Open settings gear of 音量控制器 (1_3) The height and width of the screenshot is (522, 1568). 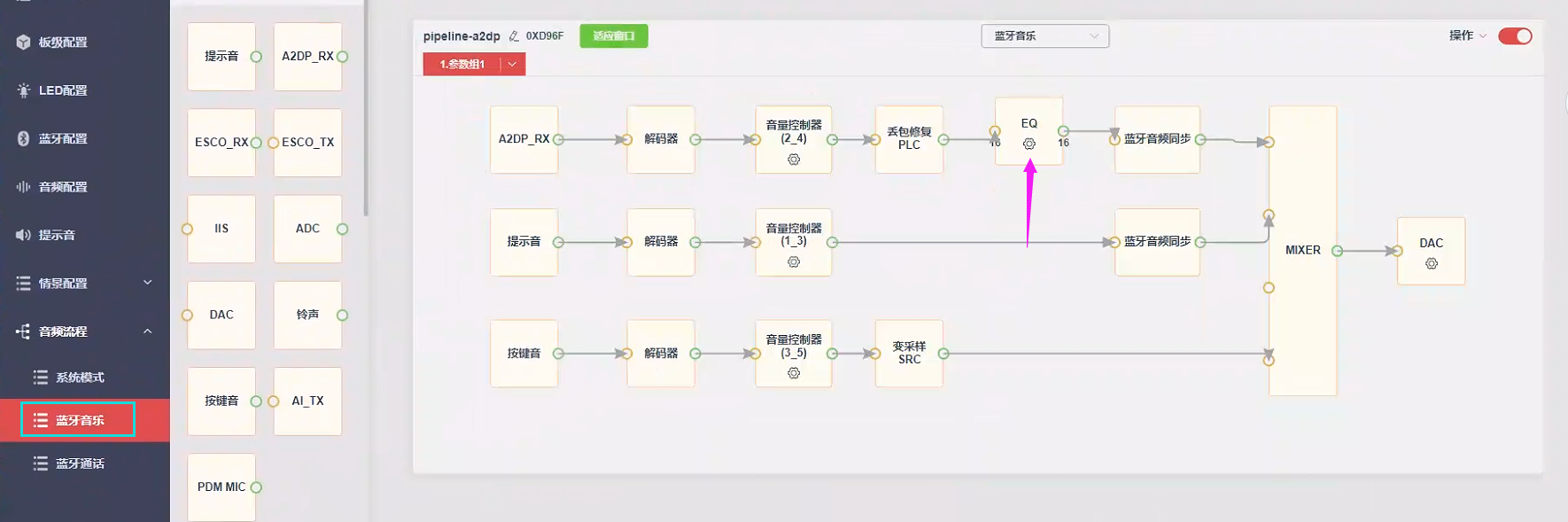click(x=794, y=262)
